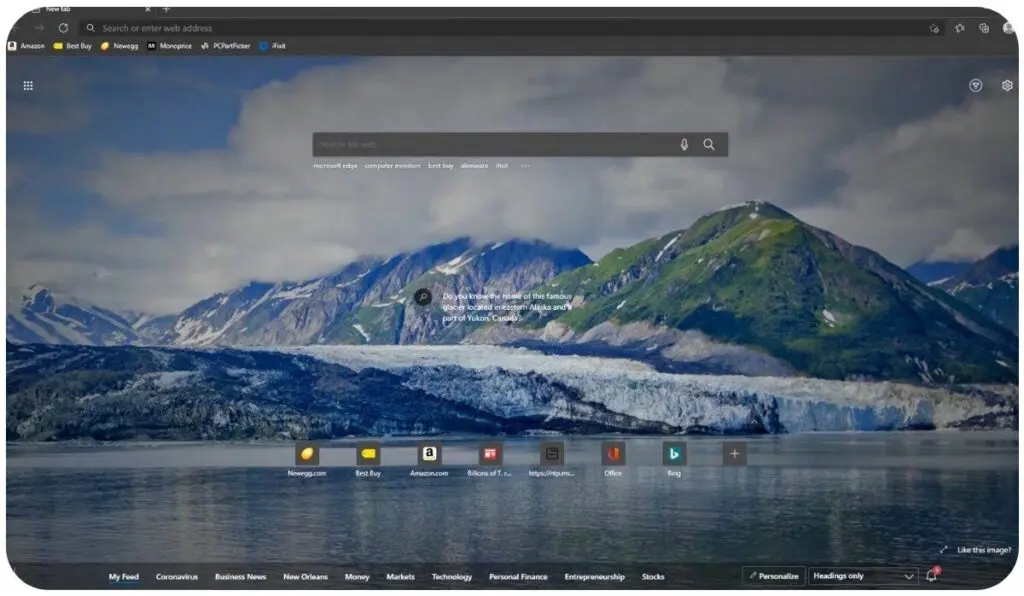Open the page layout settings gear icon
The image size is (1024, 596).
[x=1007, y=85]
